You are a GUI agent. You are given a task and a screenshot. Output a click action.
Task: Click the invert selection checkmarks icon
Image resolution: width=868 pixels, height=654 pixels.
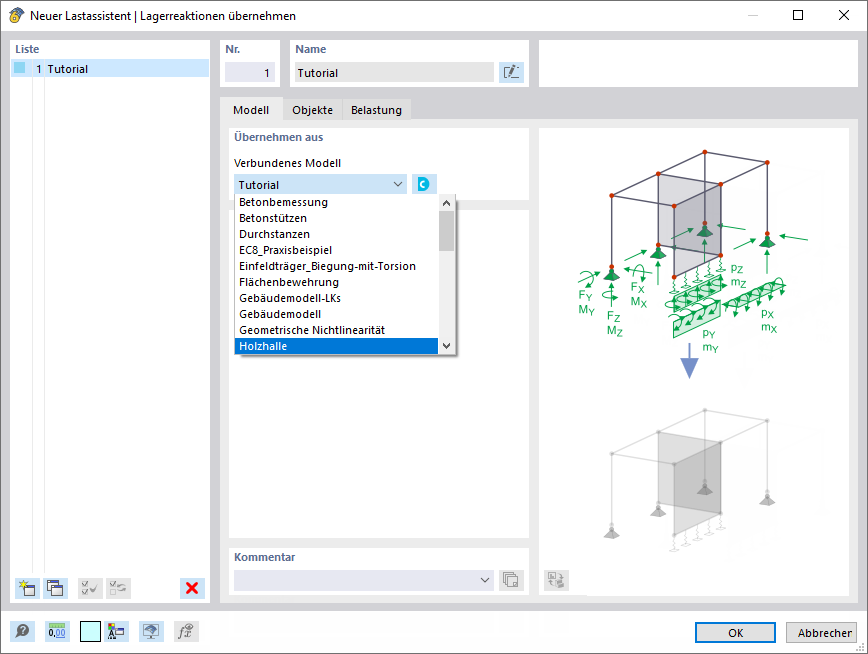(118, 588)
